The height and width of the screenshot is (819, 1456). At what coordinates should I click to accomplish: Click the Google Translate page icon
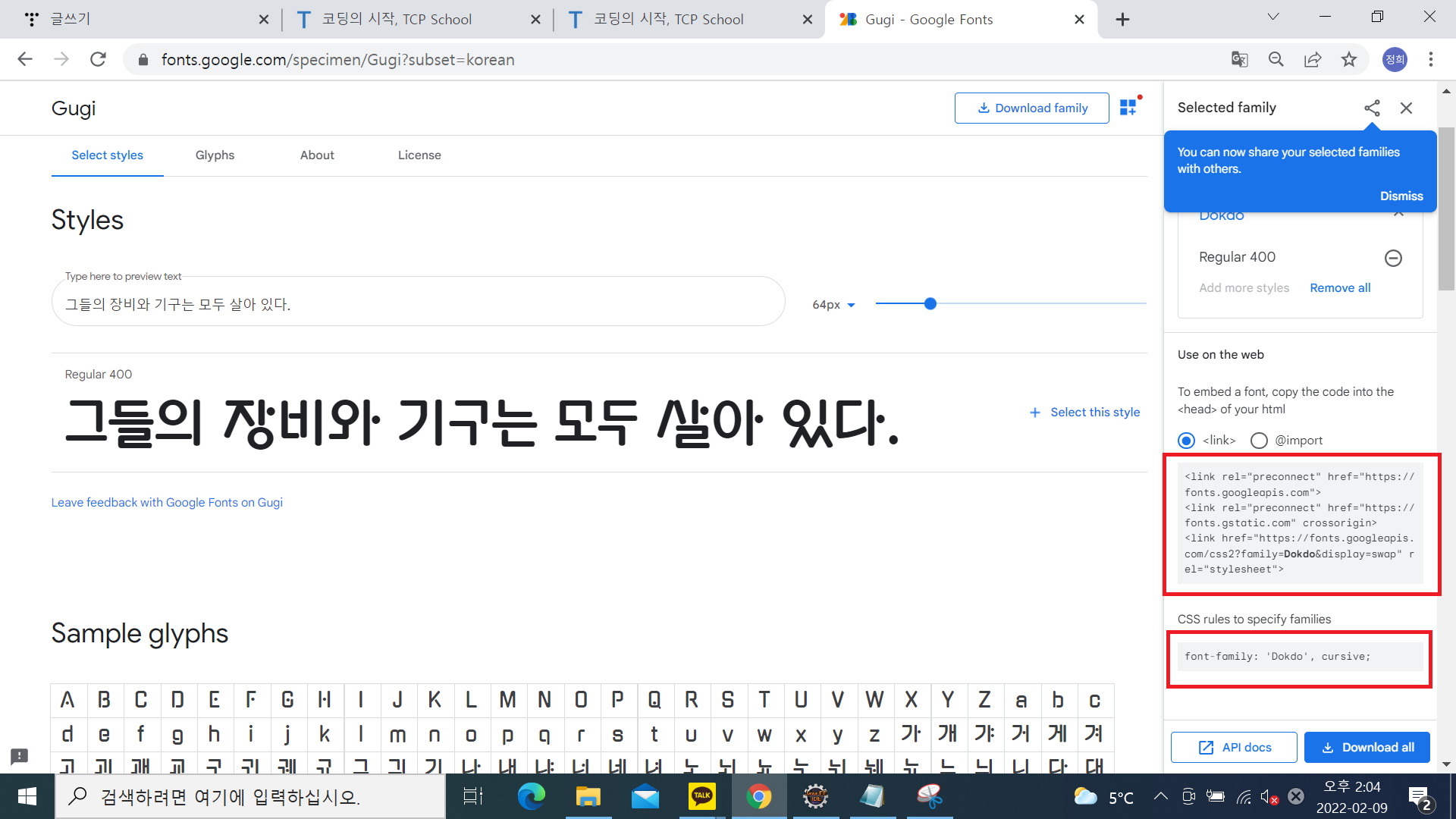pyautogui.click(x=1239, y=59)
